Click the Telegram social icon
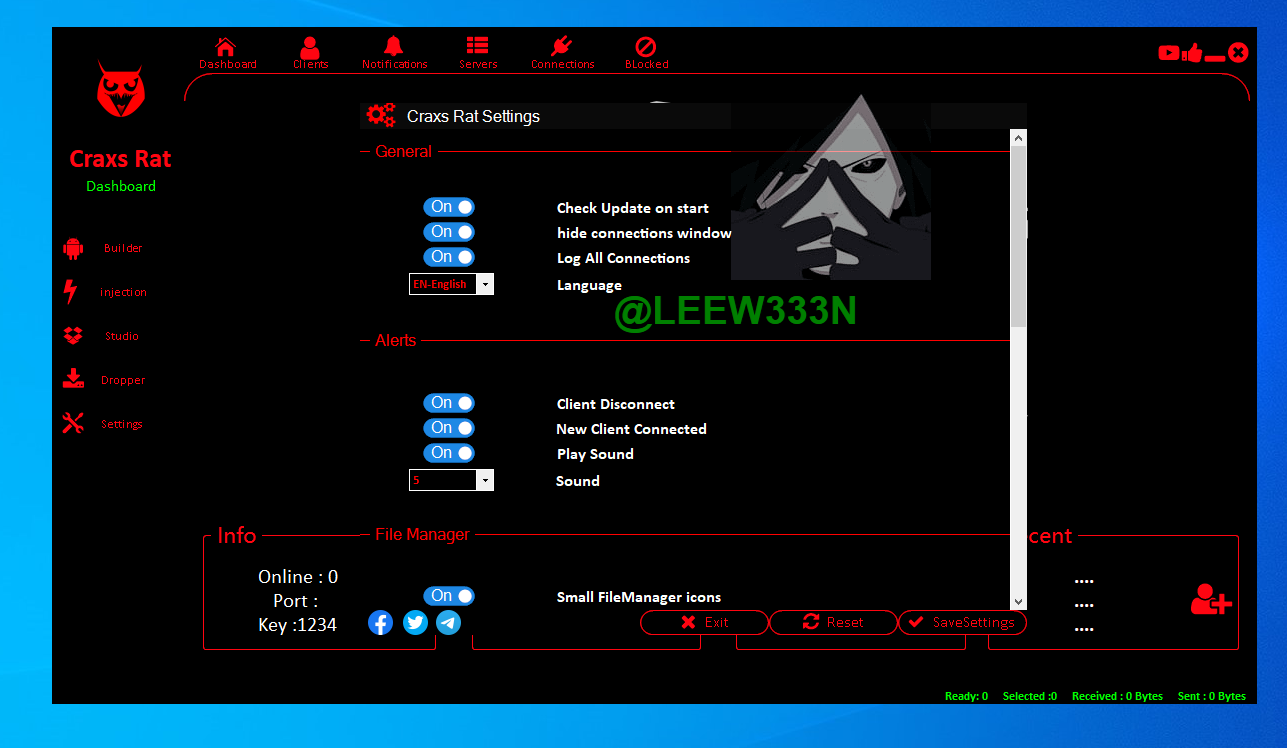 449,623
